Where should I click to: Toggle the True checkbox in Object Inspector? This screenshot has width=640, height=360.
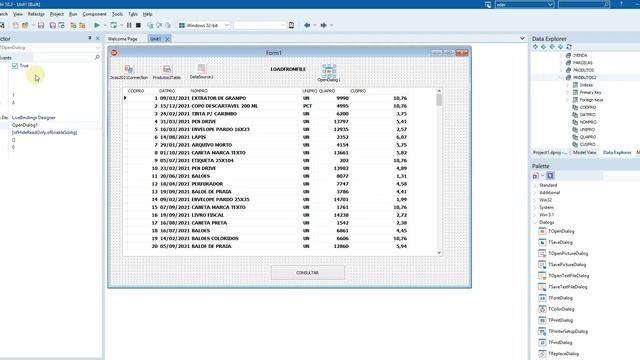click(x=15, y=66)
